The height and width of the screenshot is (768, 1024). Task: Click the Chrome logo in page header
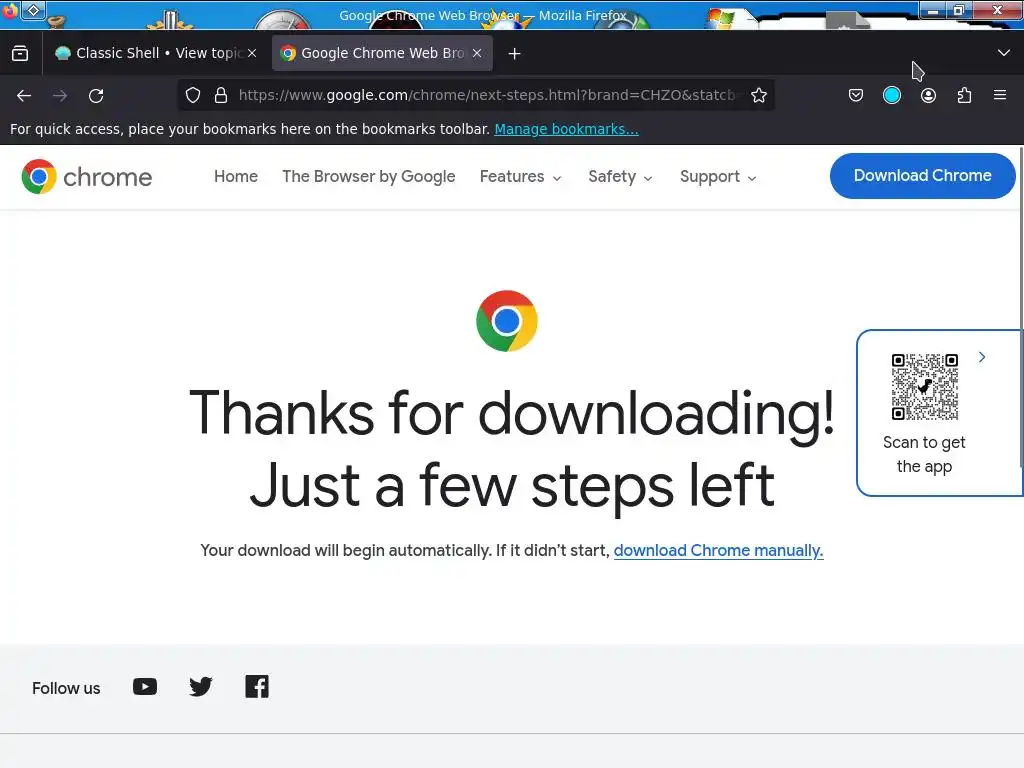point(86,177)
